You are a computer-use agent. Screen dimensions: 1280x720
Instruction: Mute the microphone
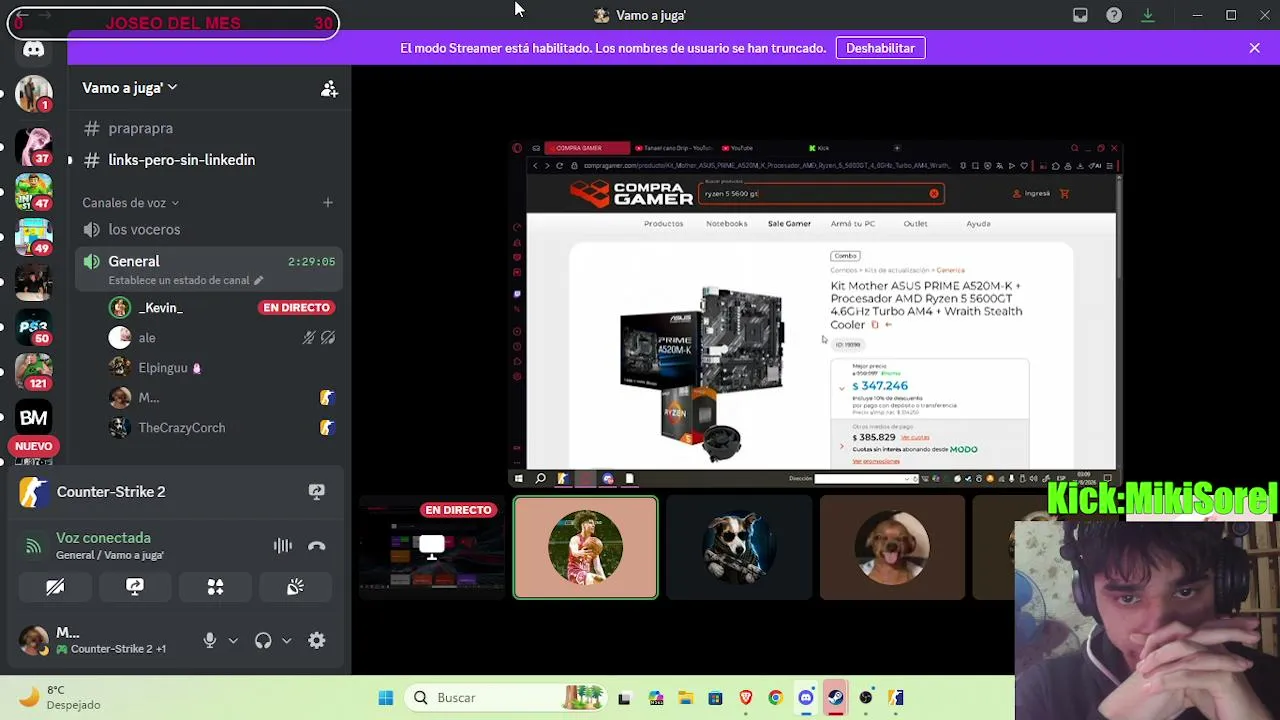coord(210,641)
